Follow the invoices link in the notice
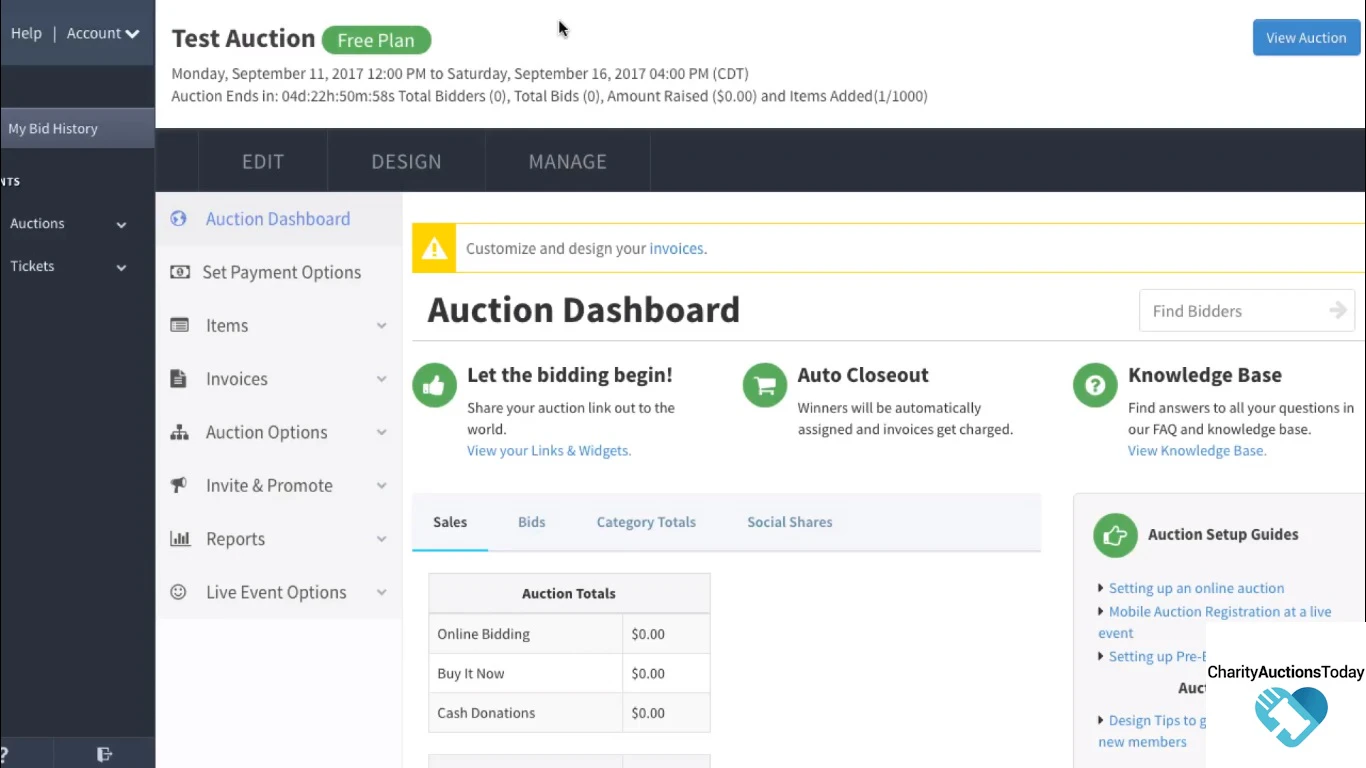 676,249
